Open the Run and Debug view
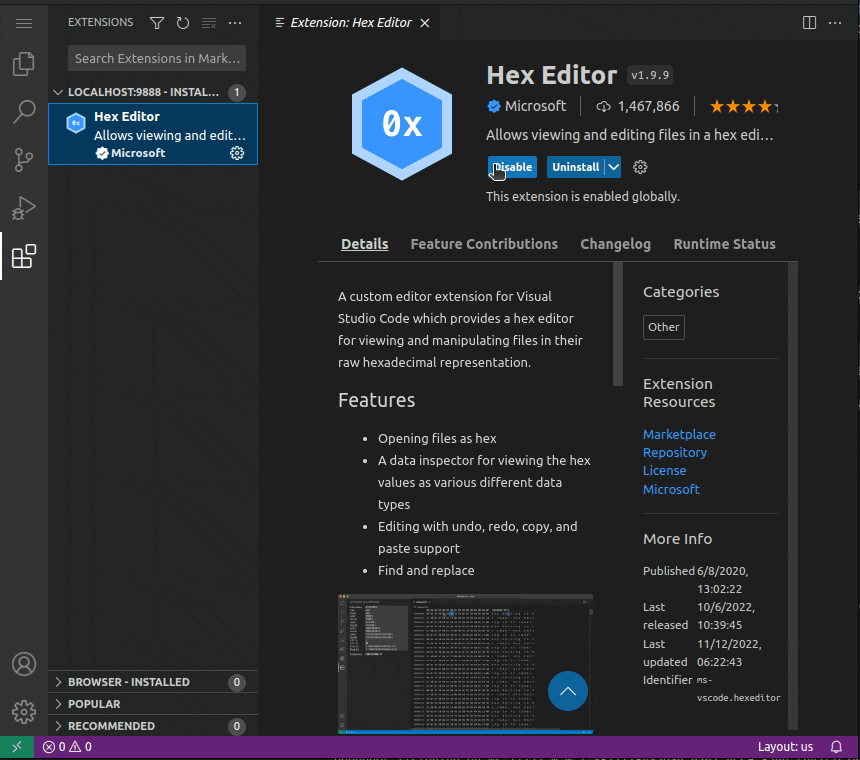 coord(24,208)
